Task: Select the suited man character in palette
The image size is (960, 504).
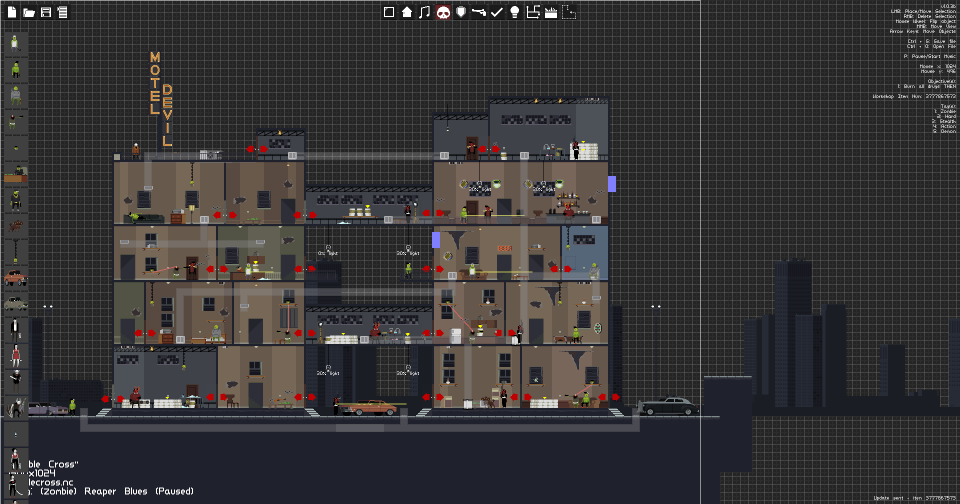Action: pyautogui.click(x=15, y=329)
